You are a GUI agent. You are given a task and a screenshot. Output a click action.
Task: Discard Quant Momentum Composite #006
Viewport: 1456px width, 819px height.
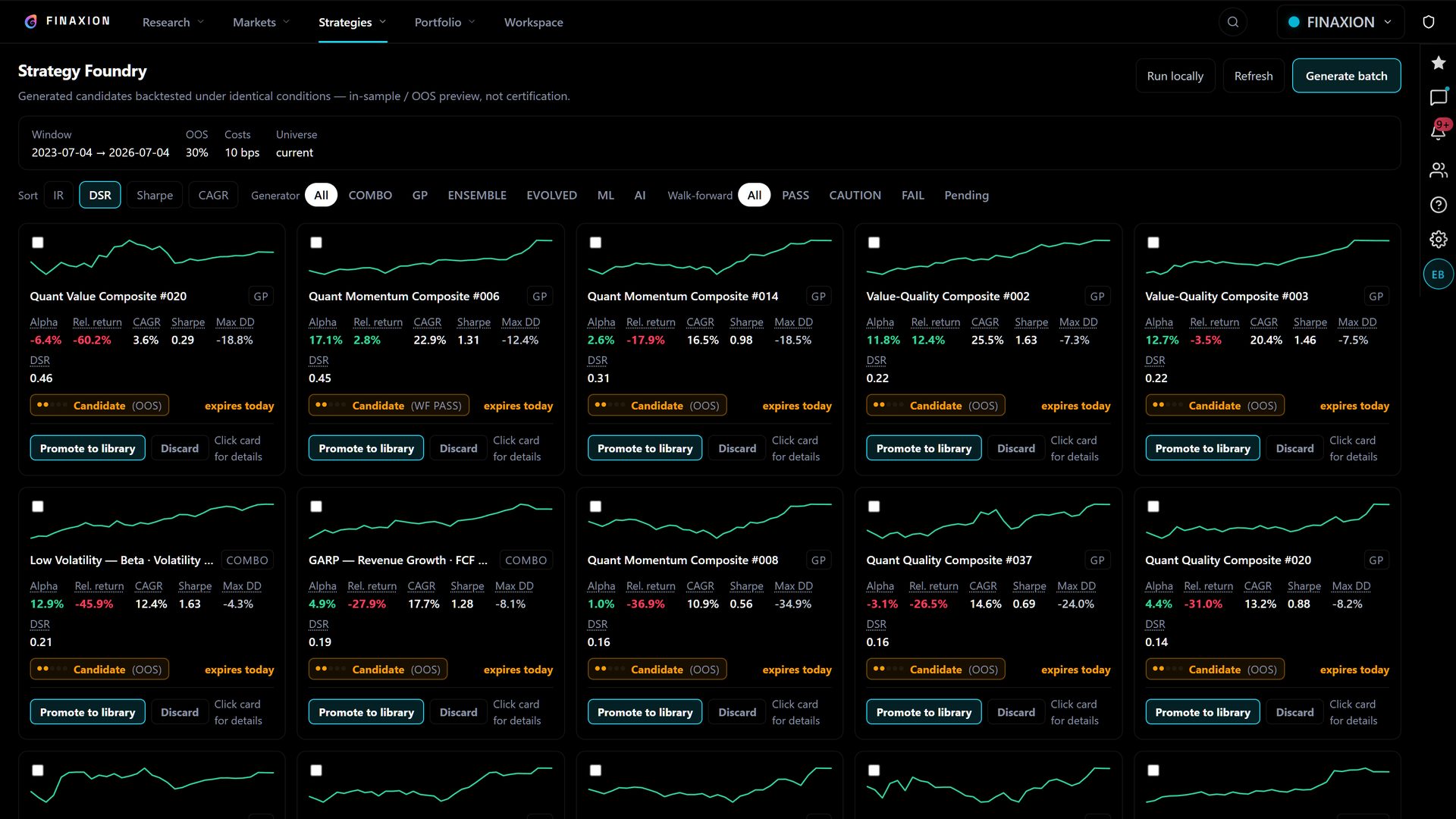click(458, 448)
